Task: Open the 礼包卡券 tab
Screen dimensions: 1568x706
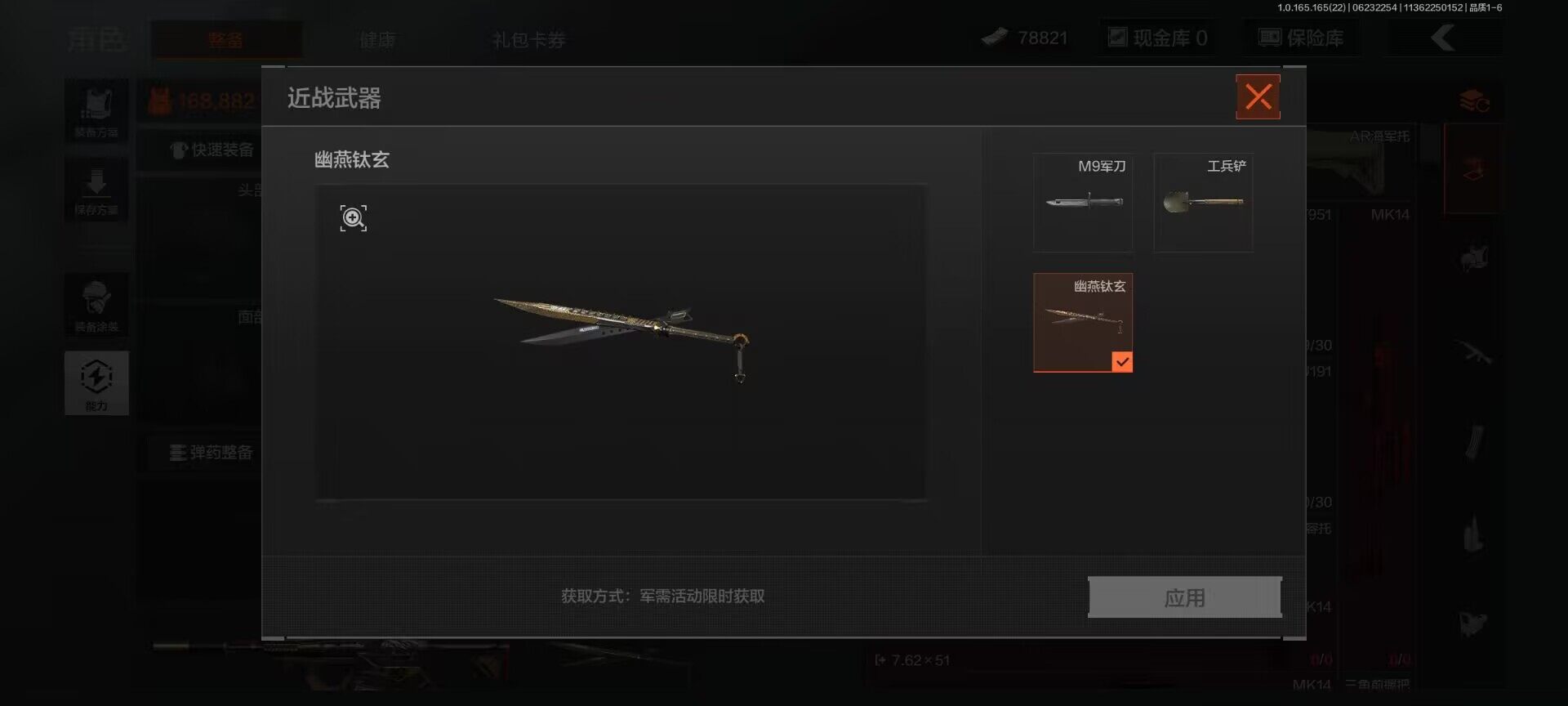Action: 528,39
